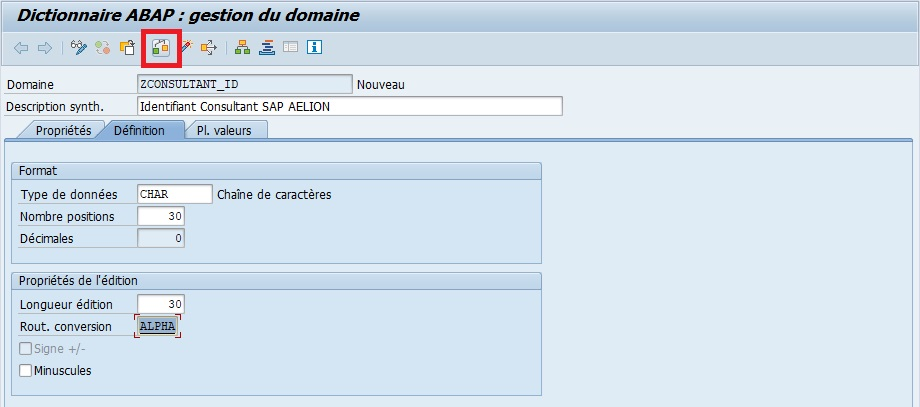The image size is (920, 407).
Task: Activate the domain with the magic wand icon
Action: 185,48
